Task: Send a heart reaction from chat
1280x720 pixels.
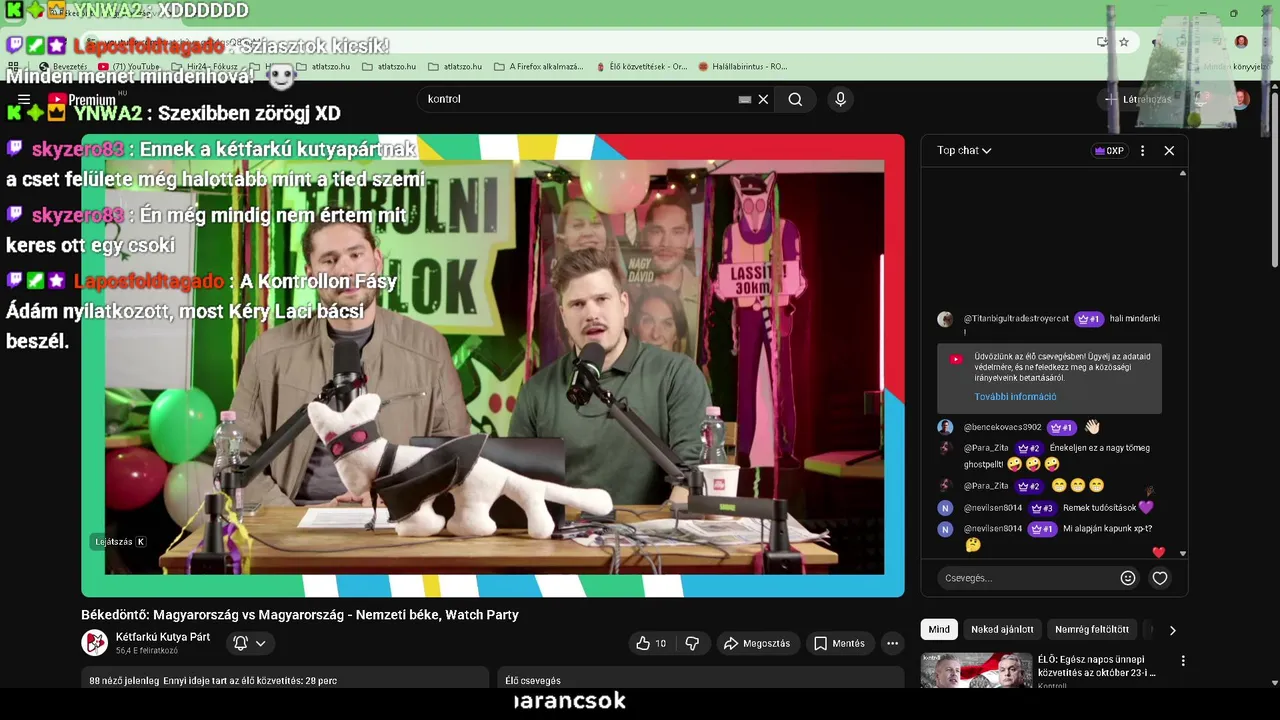Action: coord(1160,578)
